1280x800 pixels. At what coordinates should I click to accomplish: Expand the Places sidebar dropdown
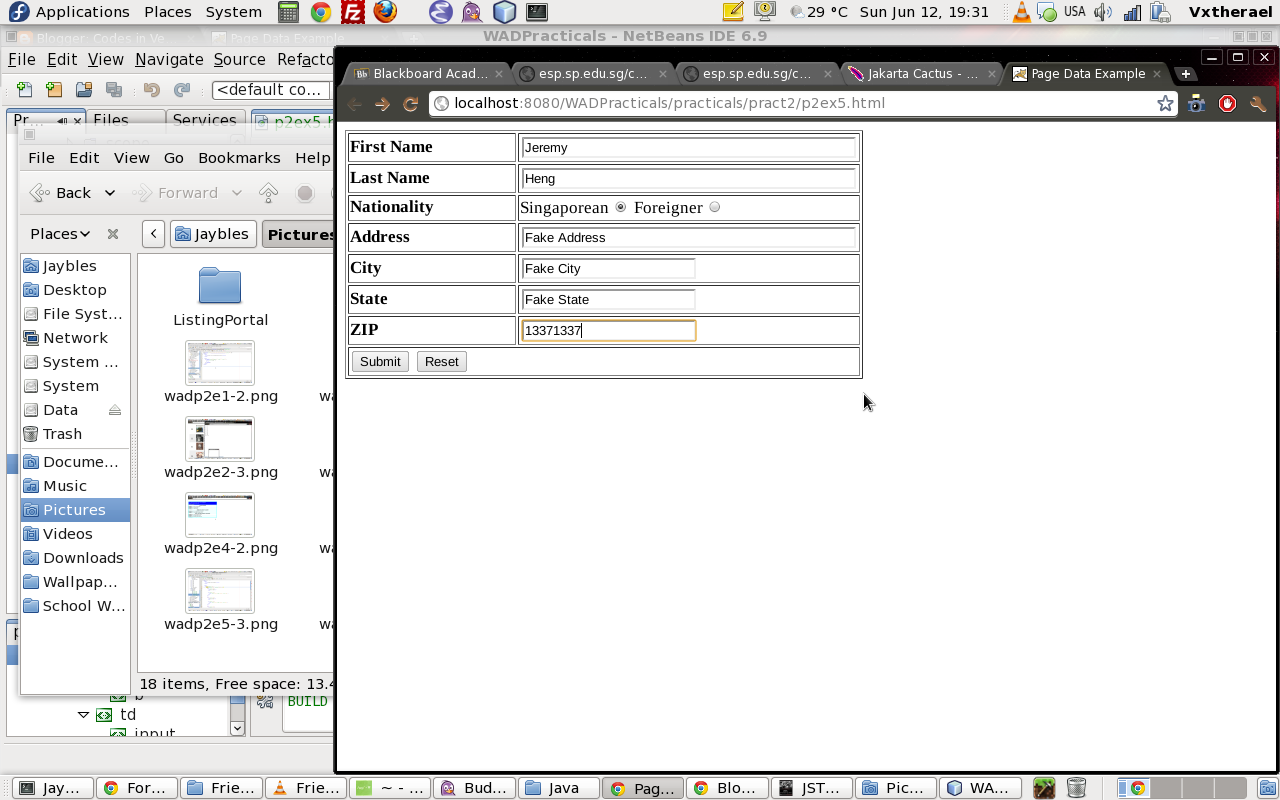(60, 234)
